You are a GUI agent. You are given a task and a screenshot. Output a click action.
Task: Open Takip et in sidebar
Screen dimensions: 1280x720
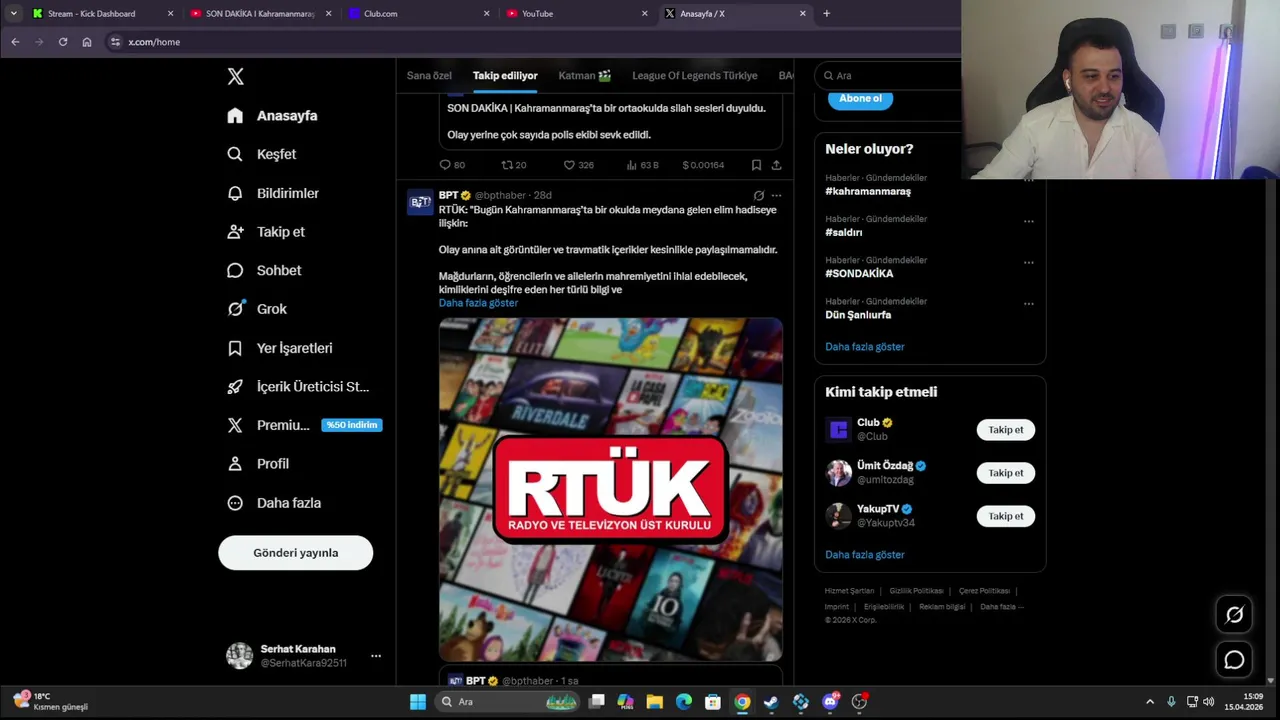coord(266,232)
